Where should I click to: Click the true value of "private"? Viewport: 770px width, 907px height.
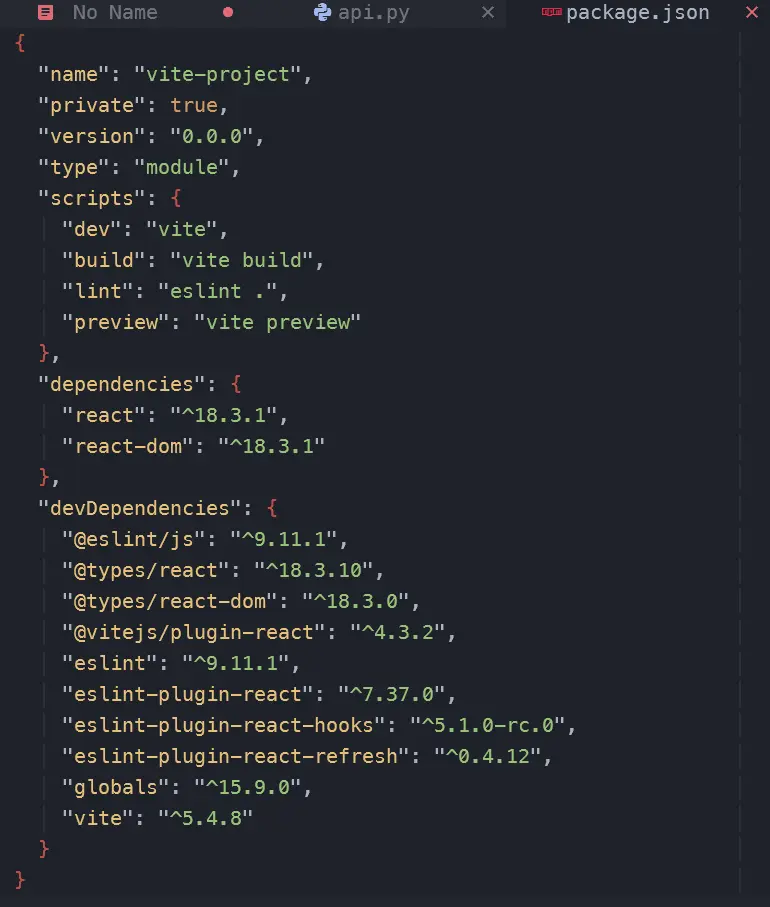[x=193, y=105]
